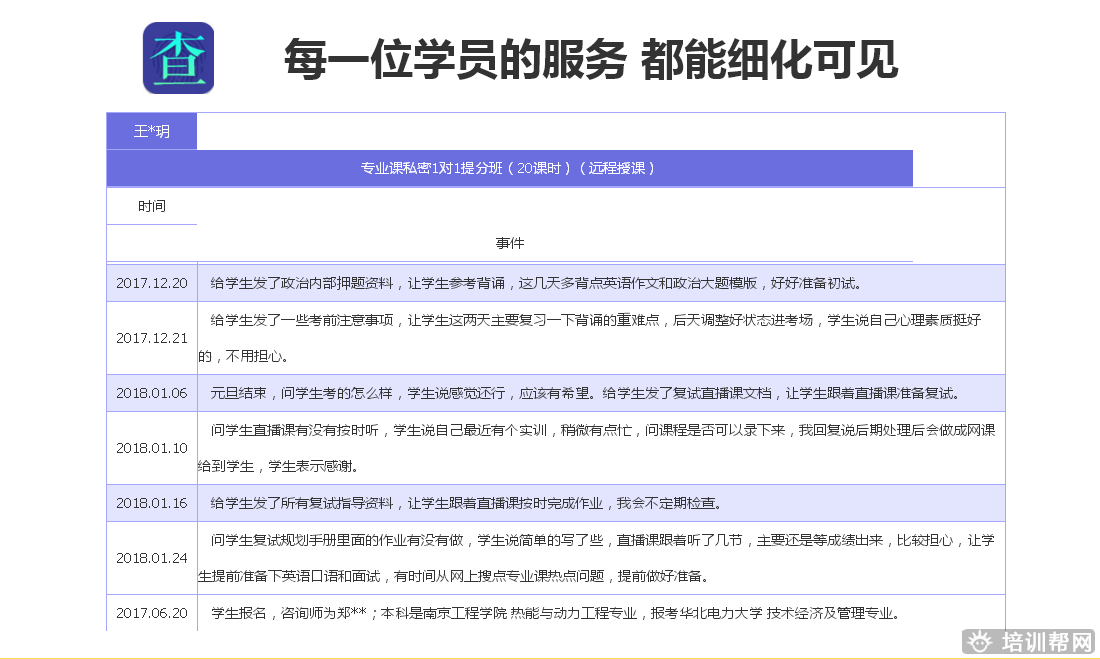Select the 2018.01.06 date cell
Viewport: 1100px width, 659px height.
[x=152, y=393]
